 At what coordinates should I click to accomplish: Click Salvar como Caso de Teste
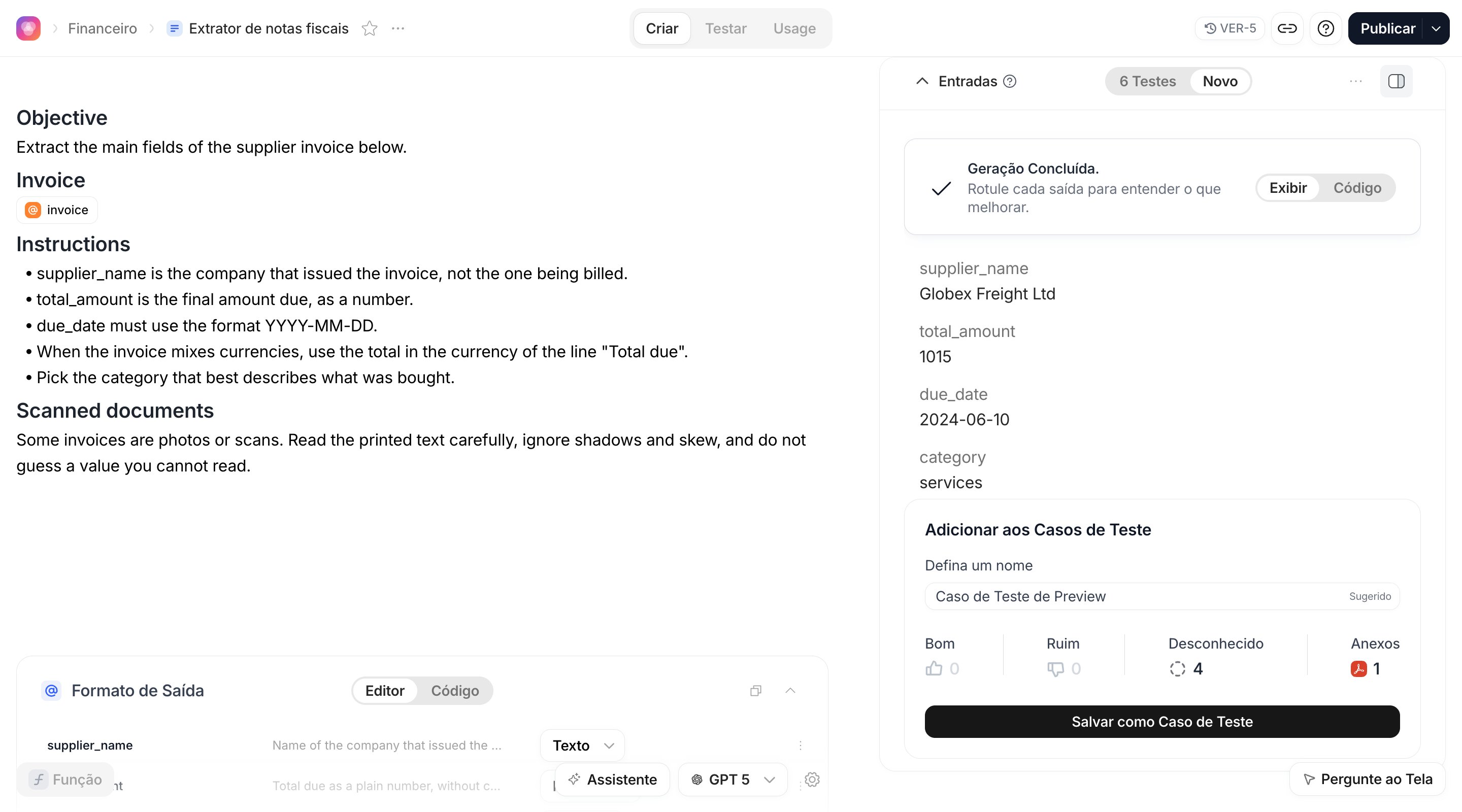tap(1162, 721)
